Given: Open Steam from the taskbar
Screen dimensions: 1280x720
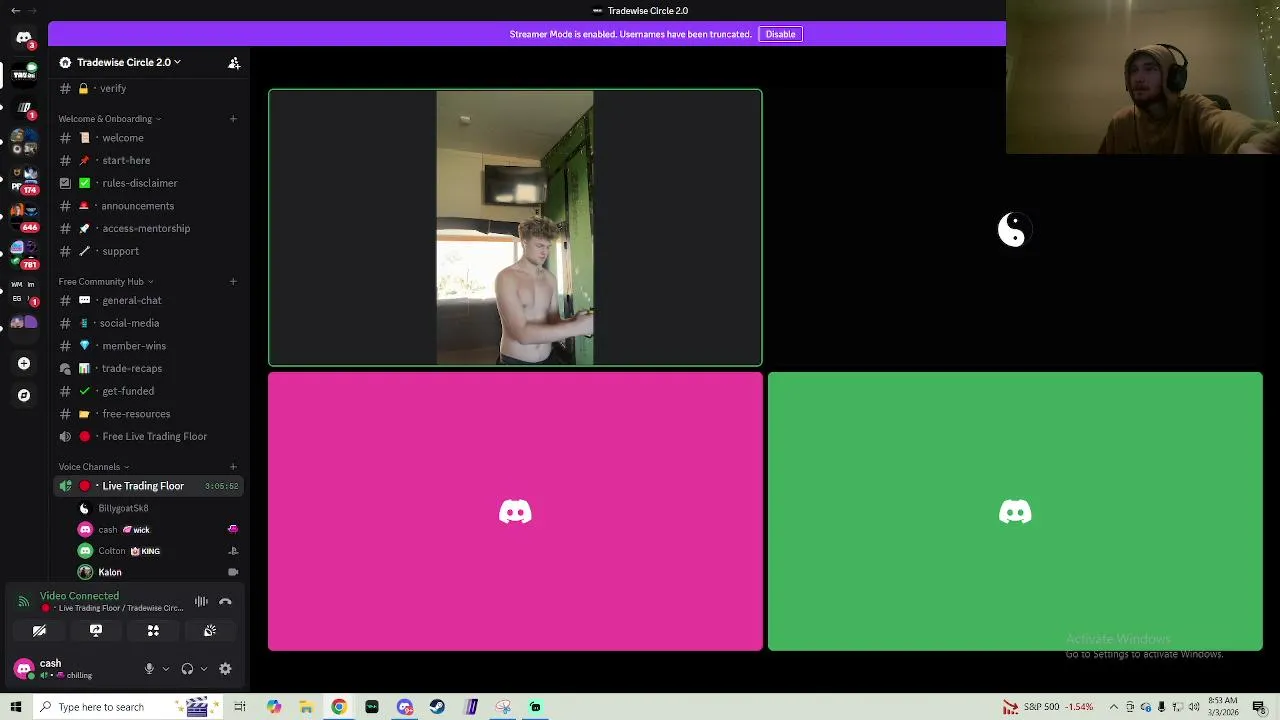Looking at the screenshot, I should click(437, 707).
